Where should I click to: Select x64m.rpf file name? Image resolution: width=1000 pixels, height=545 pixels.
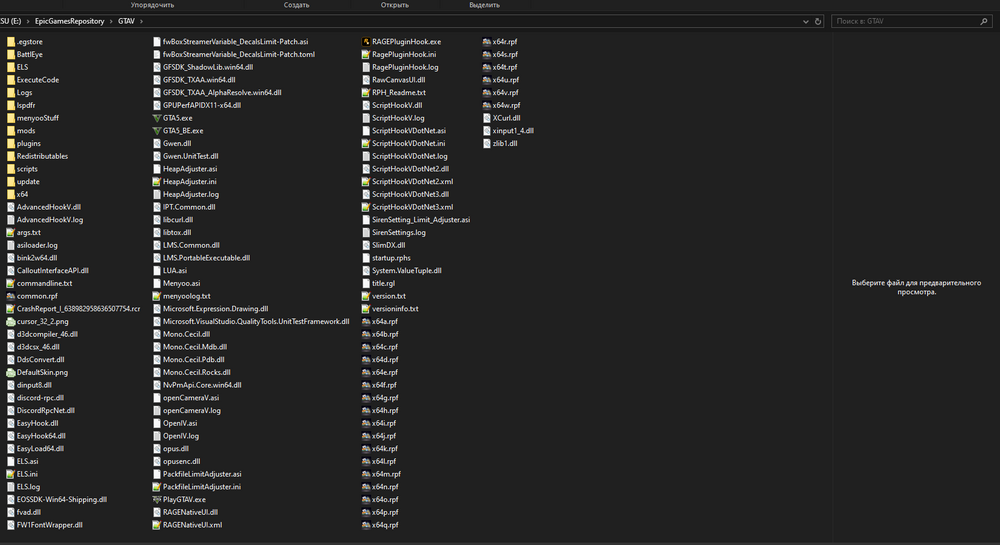386,474
